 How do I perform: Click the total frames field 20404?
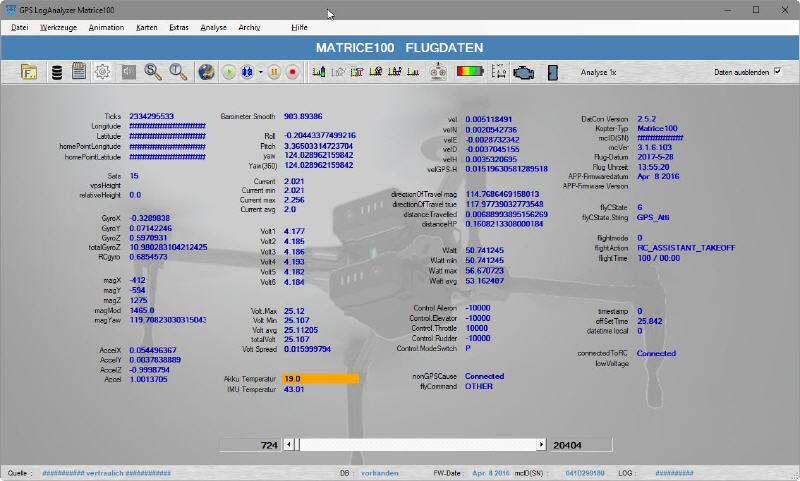pyautogui.click(x=581, y=445)
